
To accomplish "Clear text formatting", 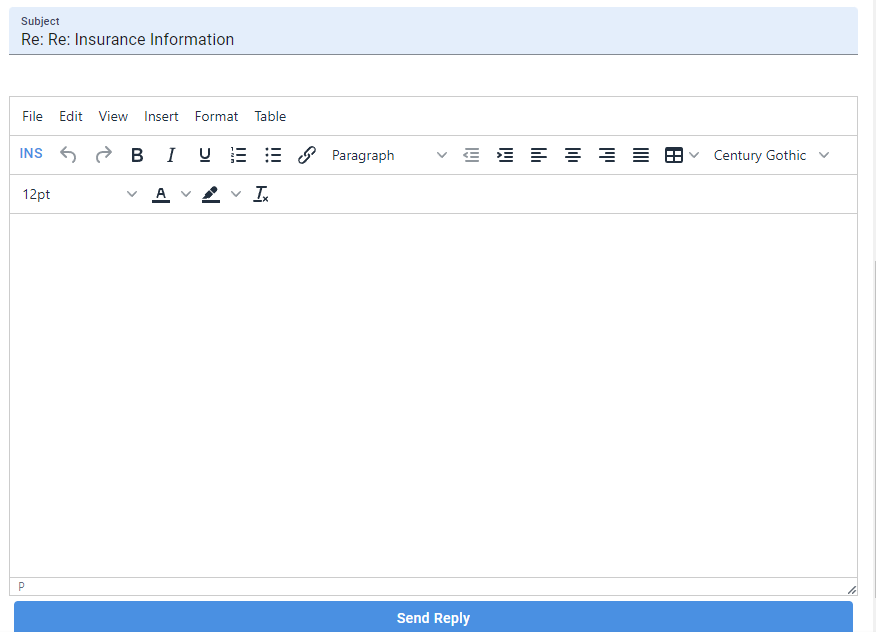I will pos(260,194).
